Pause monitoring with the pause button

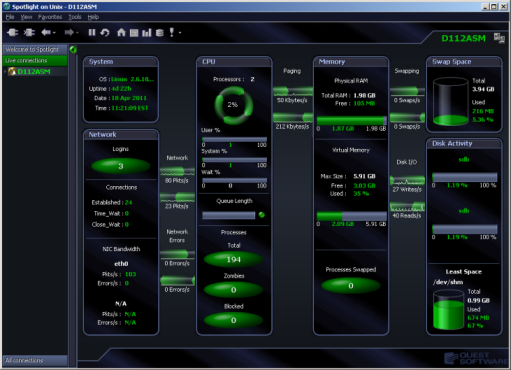pyautogui.click(x=92, y=32)
